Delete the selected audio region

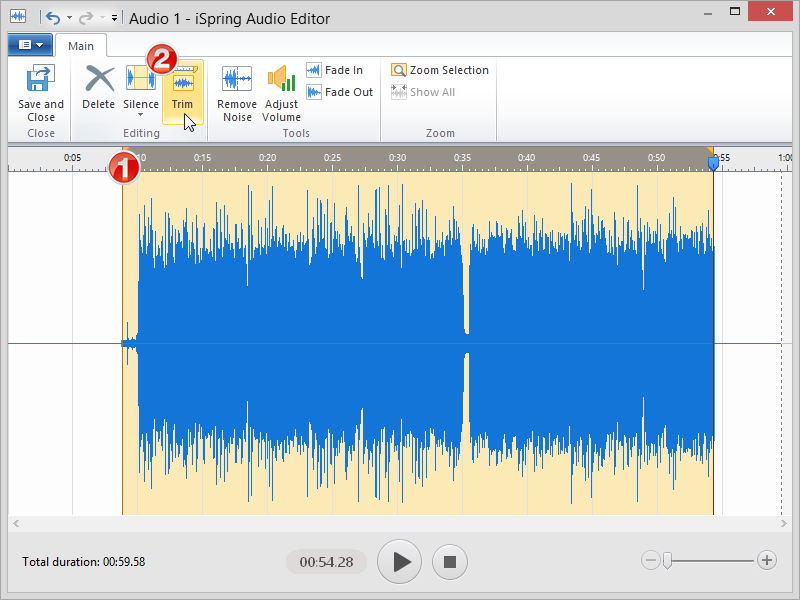click(x=98, y=87)
